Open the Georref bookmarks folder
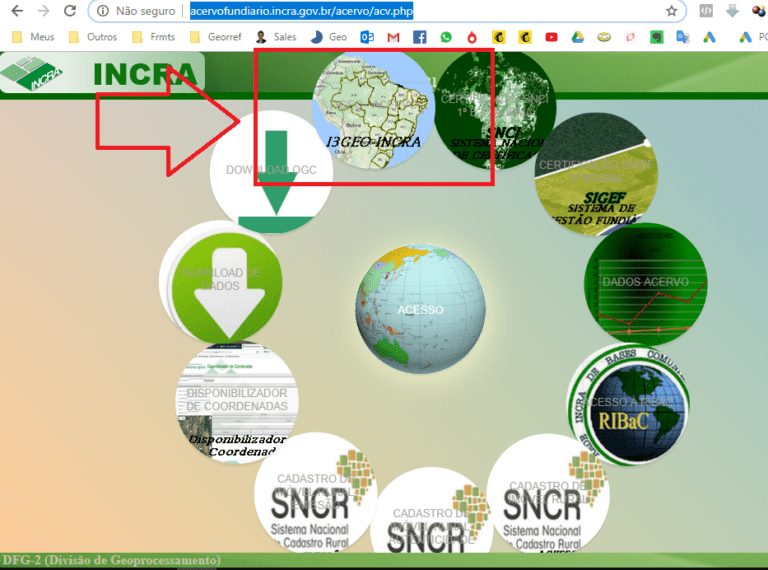The height and width of the screenshot is (570, 768). 216,37
